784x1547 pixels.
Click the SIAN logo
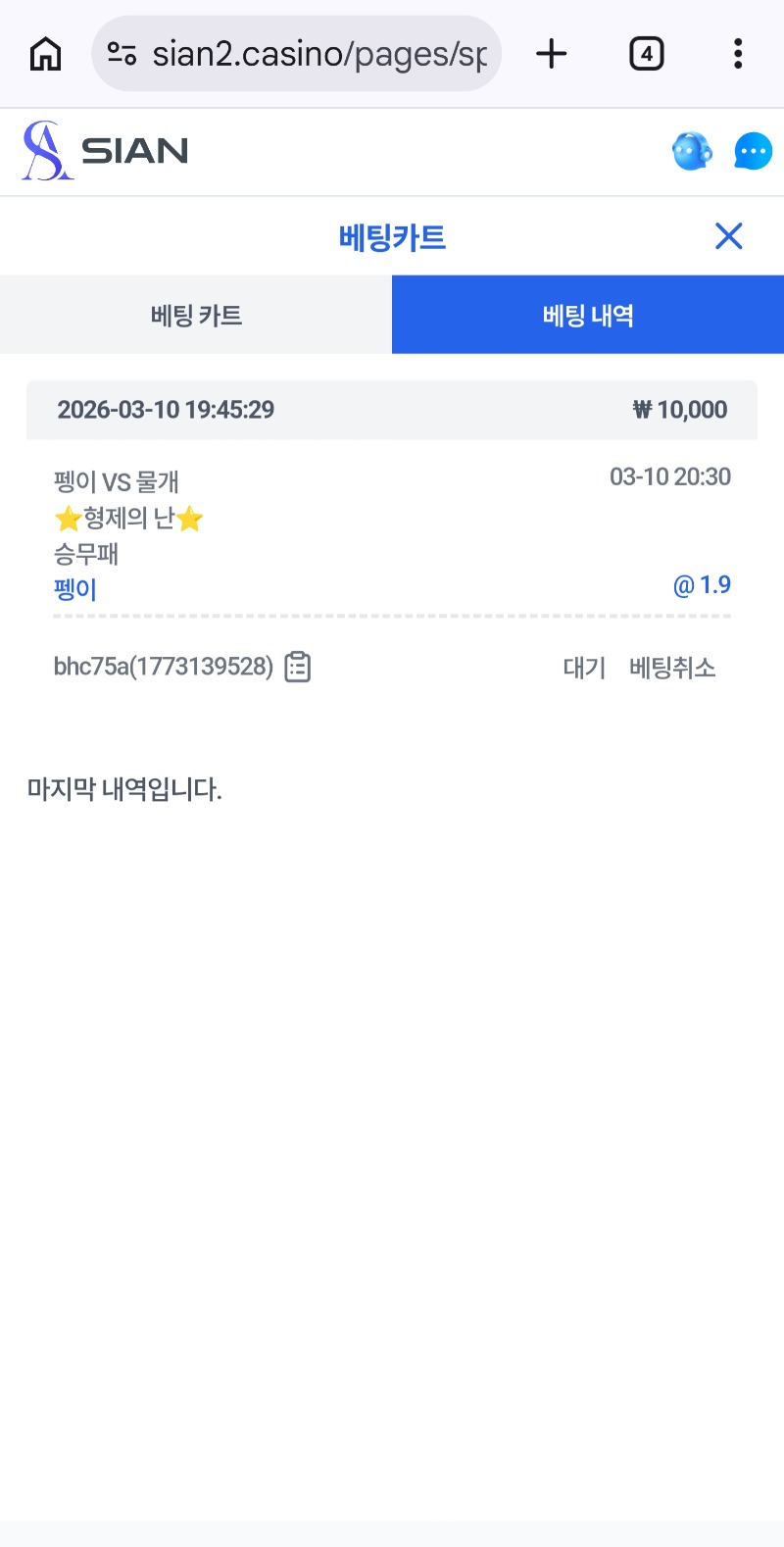pos(106,151)
